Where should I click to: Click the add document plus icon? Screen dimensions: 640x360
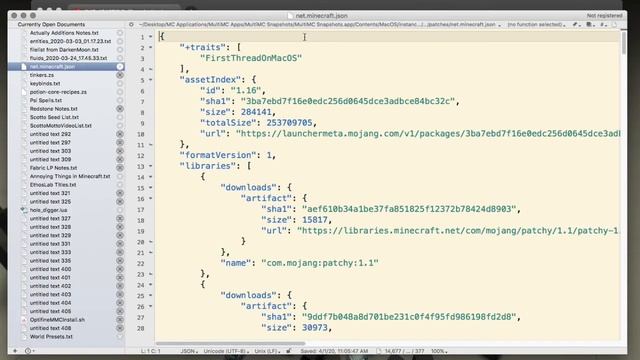(15, 351)
